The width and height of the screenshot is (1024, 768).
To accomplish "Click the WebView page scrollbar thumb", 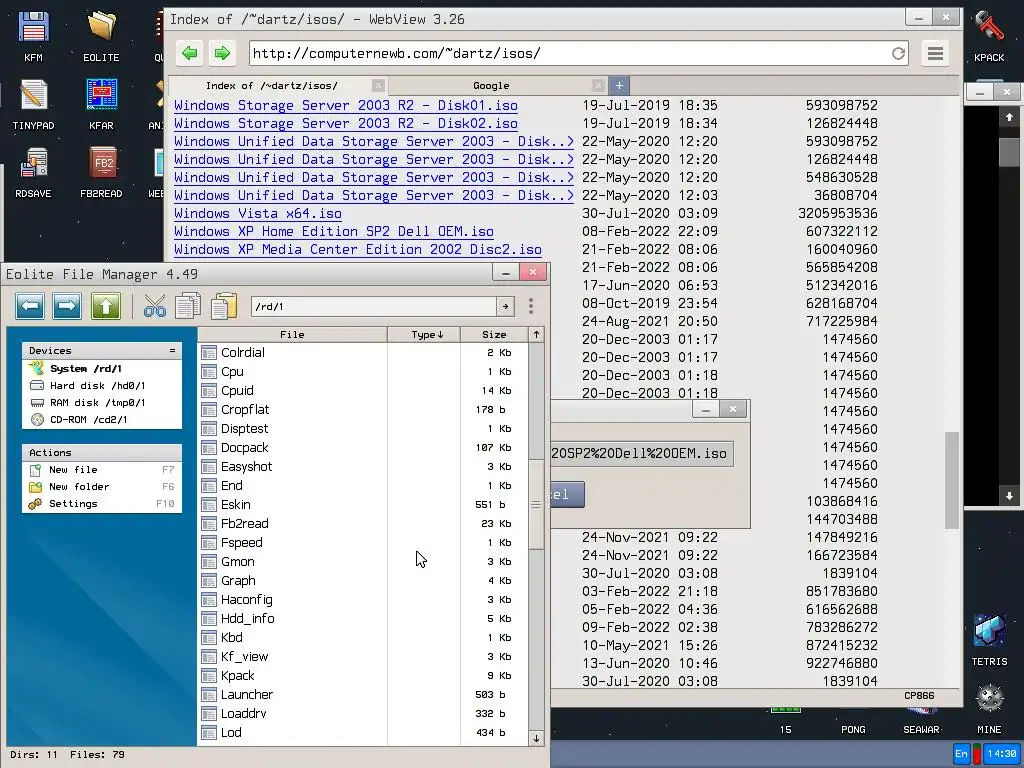I will point(952,480).
